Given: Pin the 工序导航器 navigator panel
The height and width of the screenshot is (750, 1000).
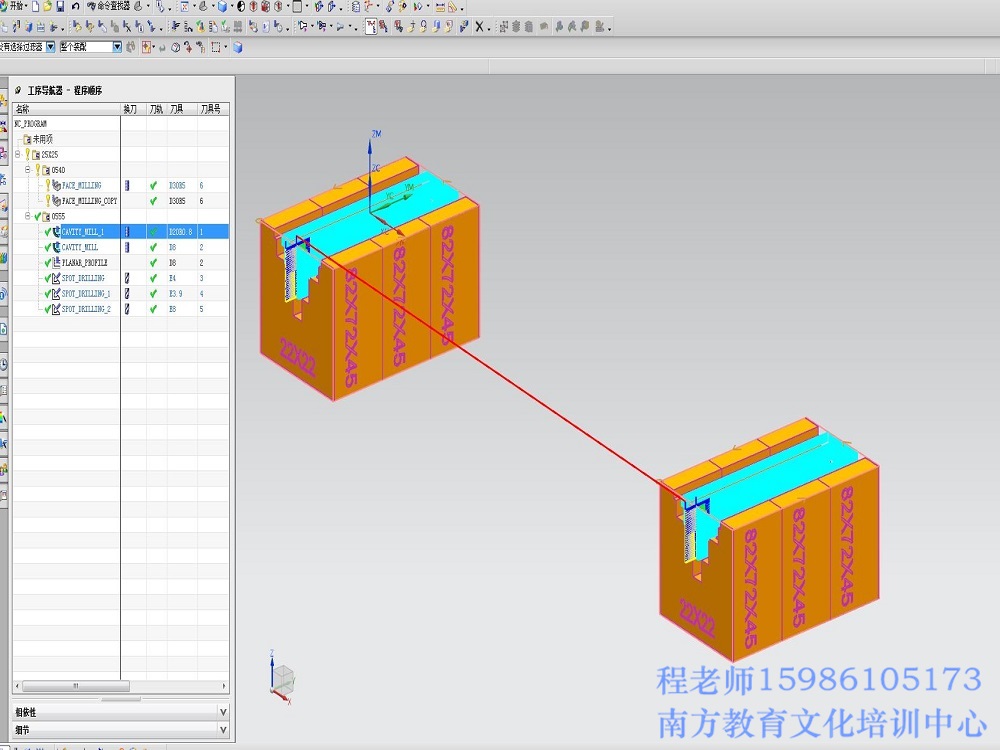Looking at the screenshot, I should coord(18,91).
